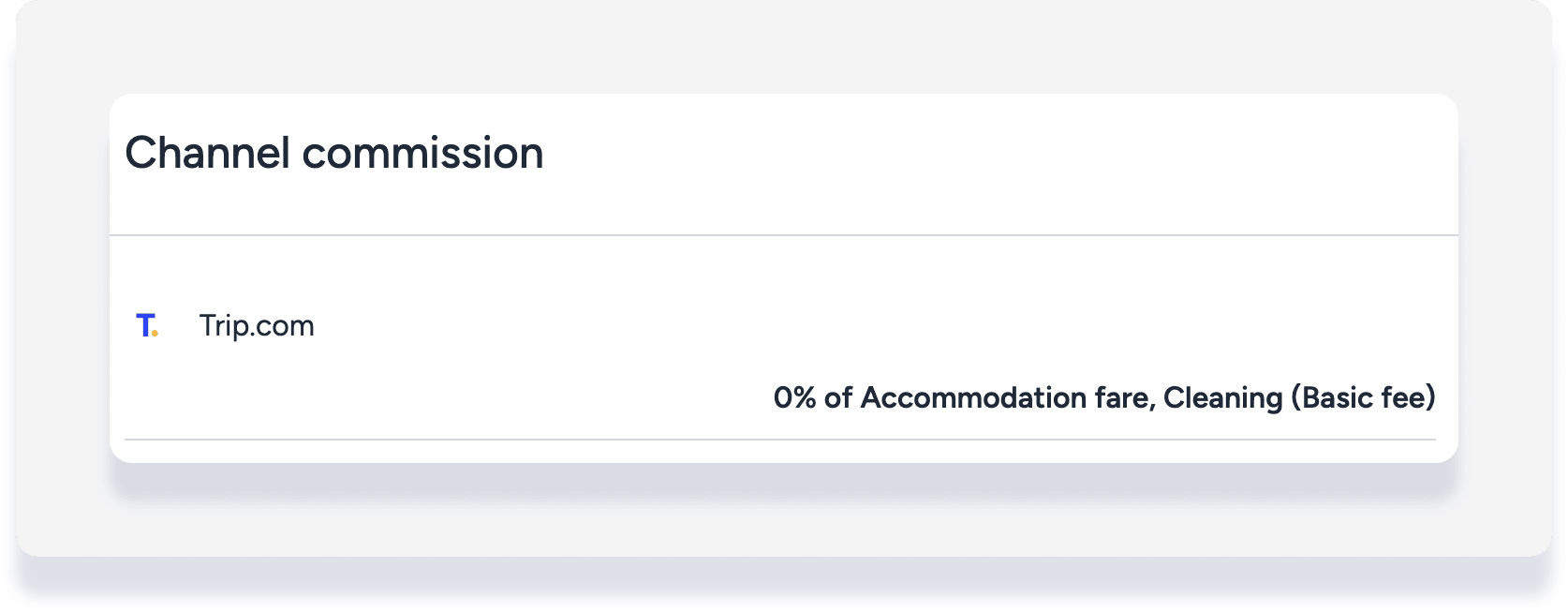
Task: Click the word Channel in the heading
Action: [x=207, y=153]
